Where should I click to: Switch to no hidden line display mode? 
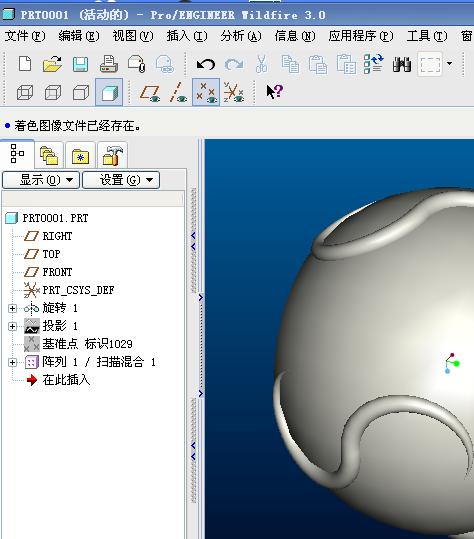[x=81, y=92]
